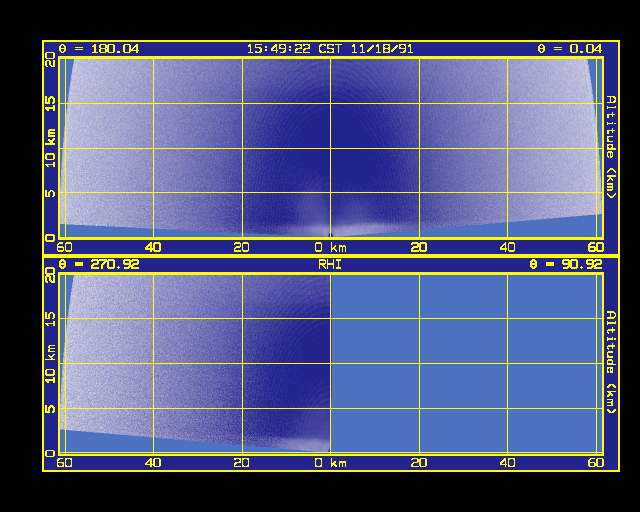Click the "15" altitude tick of the lower panel
The width and height of the screenshot is (640, 512).
click(50, 319)
